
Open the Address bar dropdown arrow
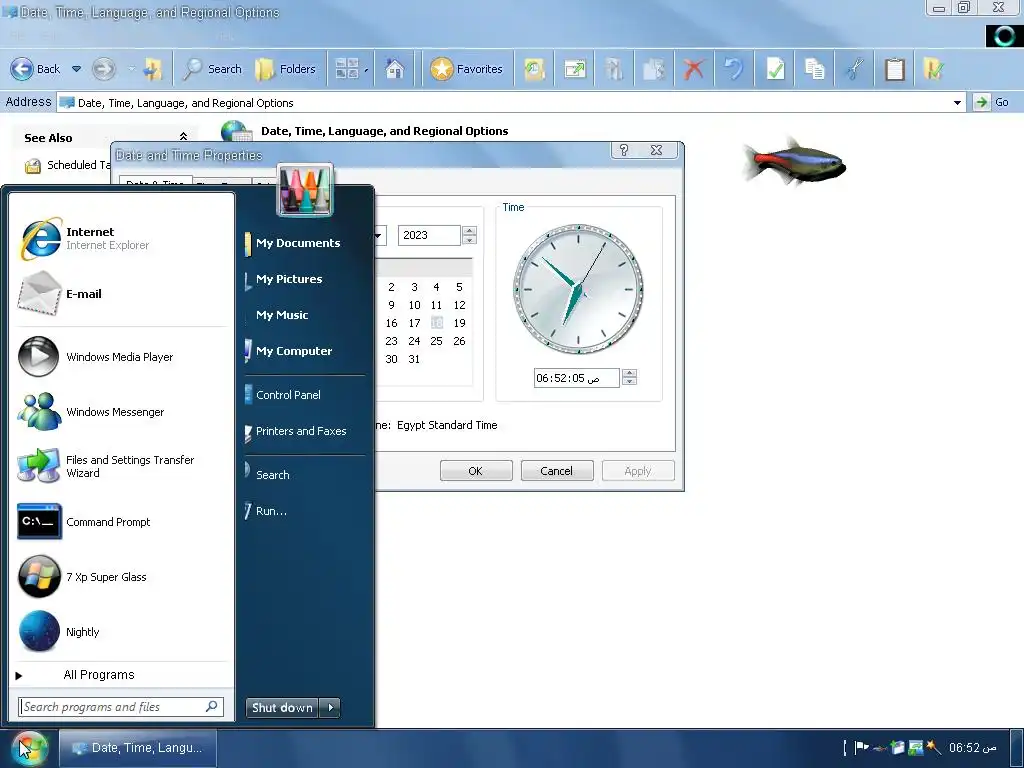click(x=957, y=103)
